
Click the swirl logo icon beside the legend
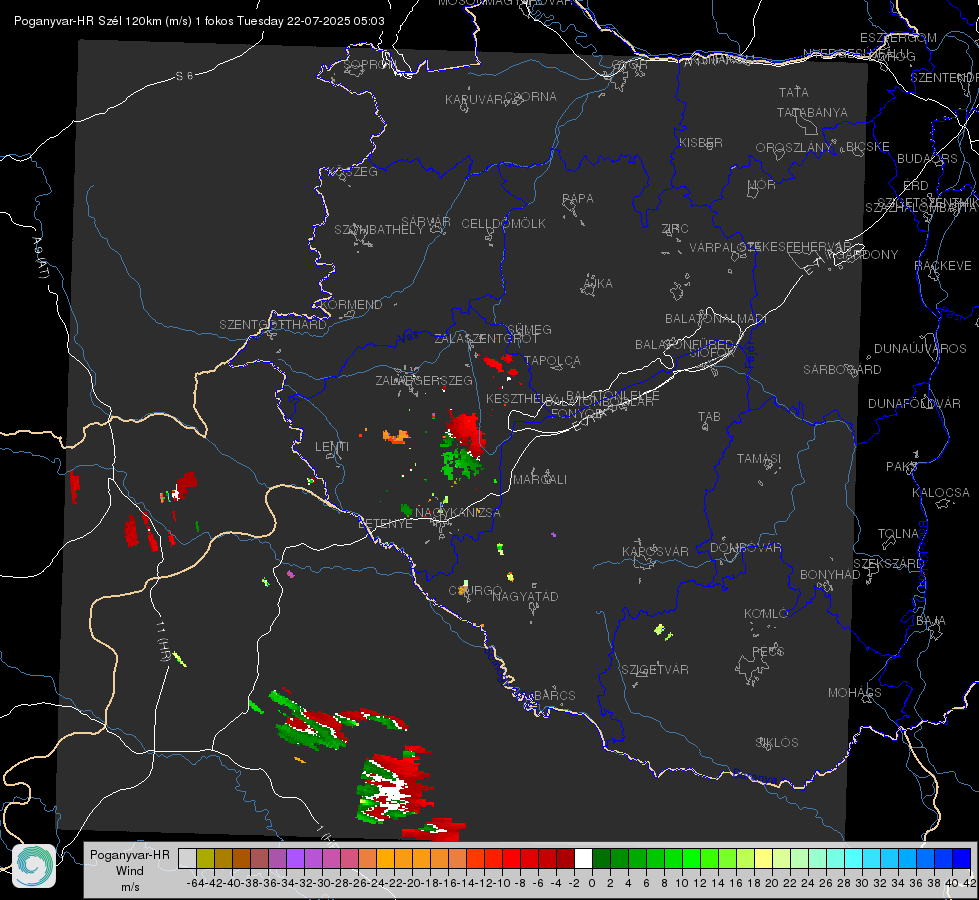click(x=34, y=866)
